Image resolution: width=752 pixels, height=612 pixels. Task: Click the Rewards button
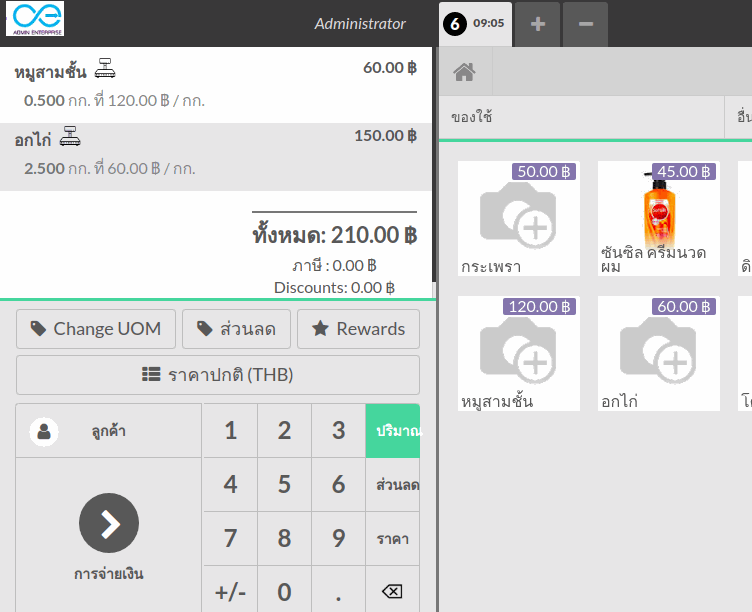click(x=359, y=329)
